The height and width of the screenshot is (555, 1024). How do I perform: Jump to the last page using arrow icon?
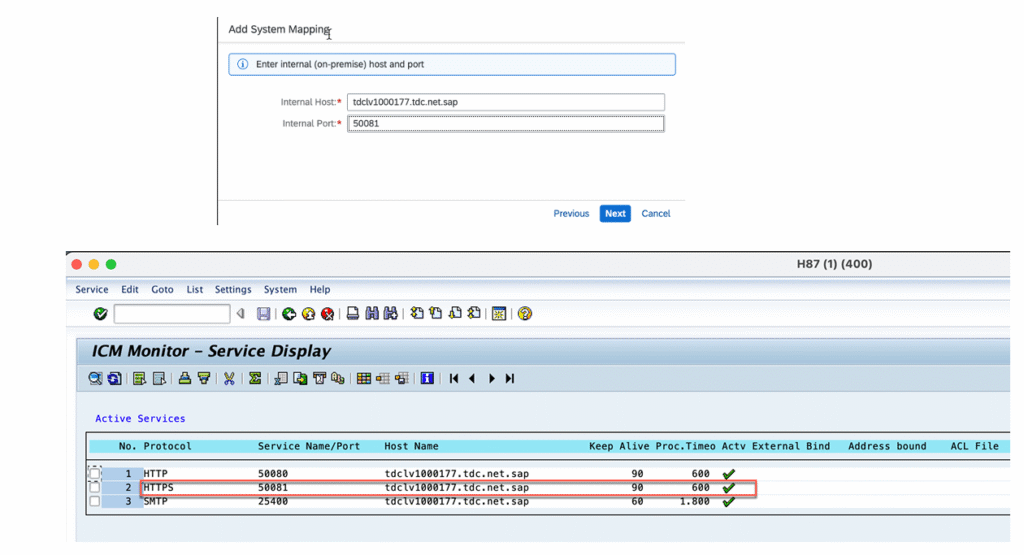pyautogui.click(x=510, y=378)
